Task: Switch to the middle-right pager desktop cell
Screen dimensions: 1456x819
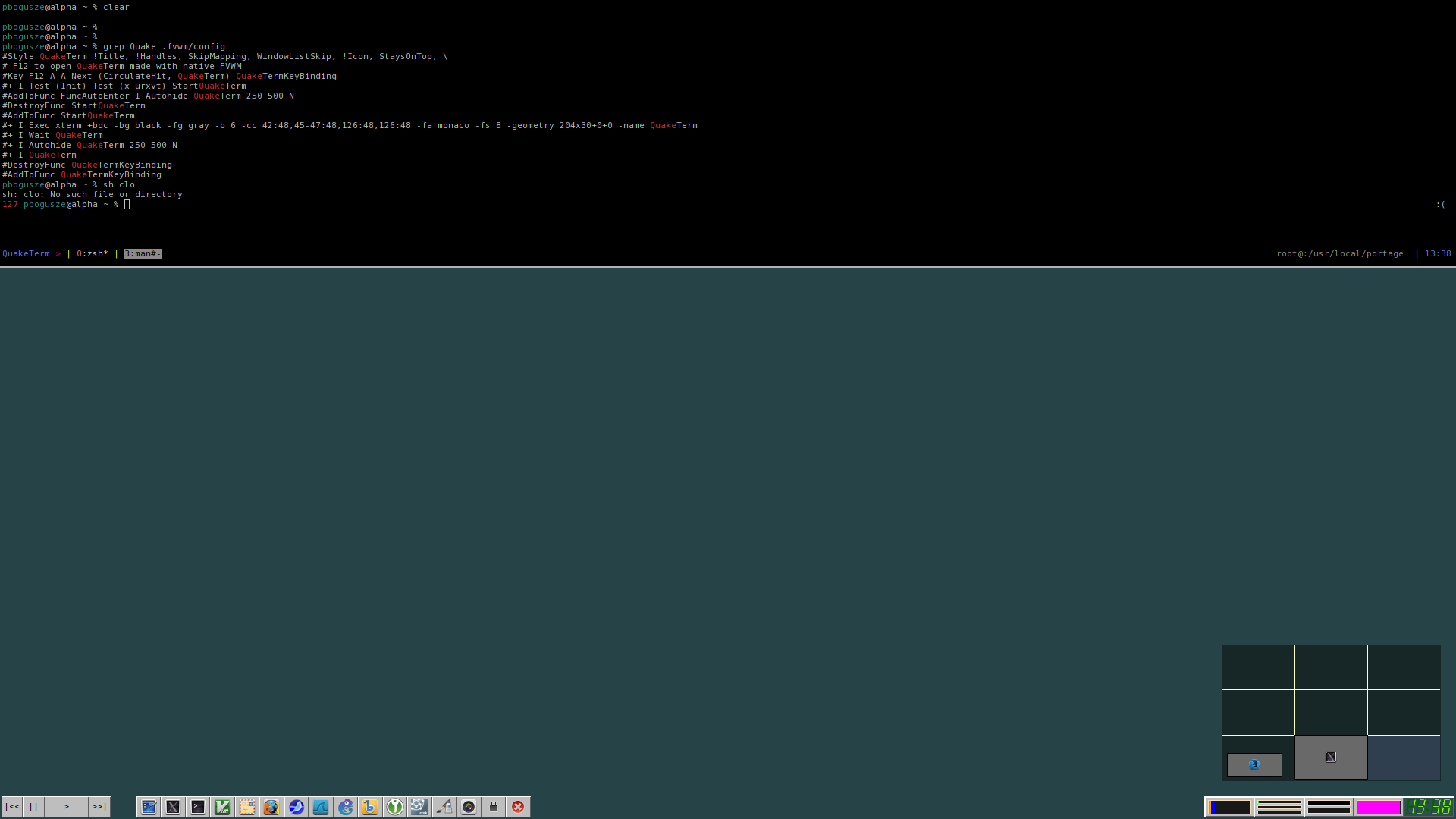Action: pyautogui.click(x=1404, y=712)
